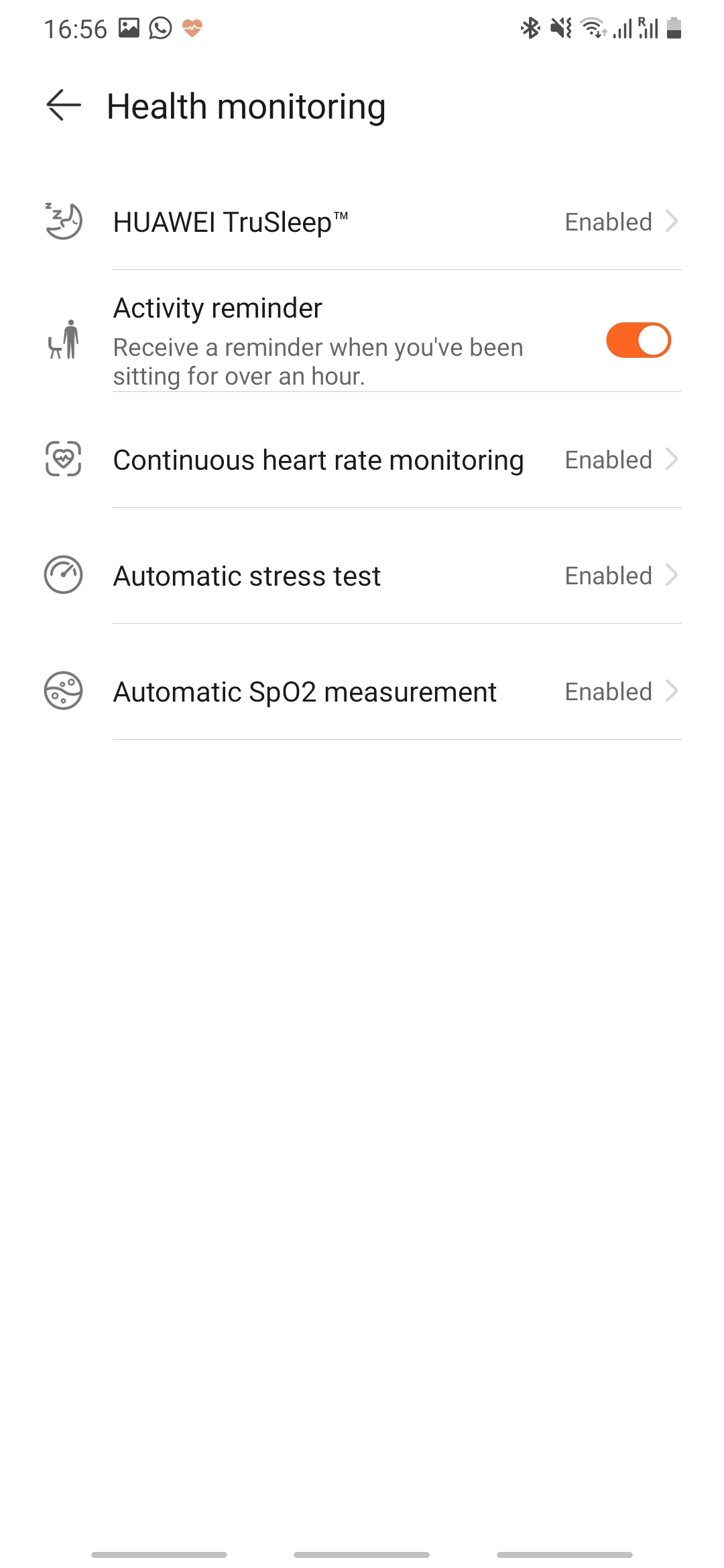Open Continuous heart rate monitoring settings
The width and height of the screenshot is (724, 1568).
pos(318,460)
